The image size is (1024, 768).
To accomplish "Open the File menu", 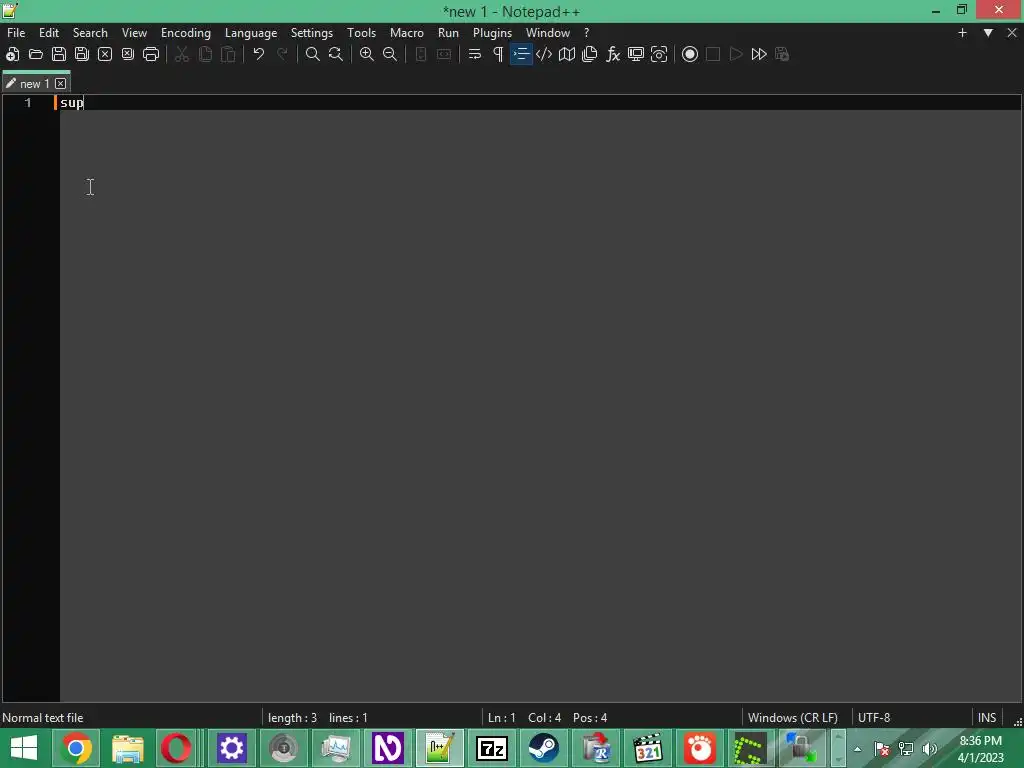I will 16,33.
